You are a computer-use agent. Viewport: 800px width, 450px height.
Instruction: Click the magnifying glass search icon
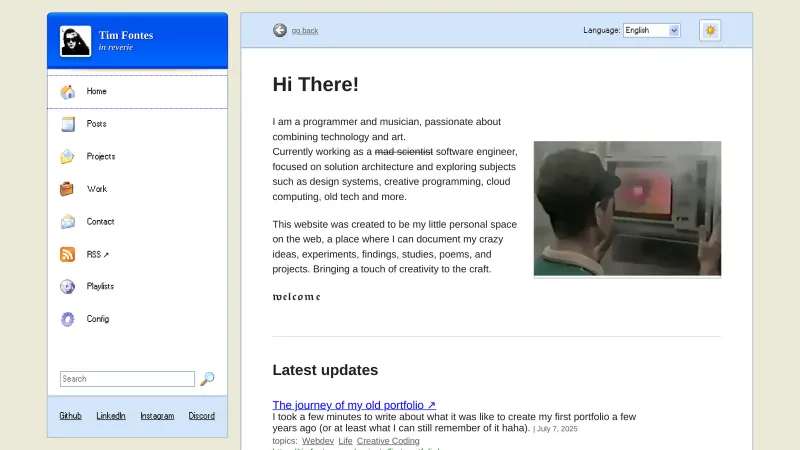[x=207, y=379]
